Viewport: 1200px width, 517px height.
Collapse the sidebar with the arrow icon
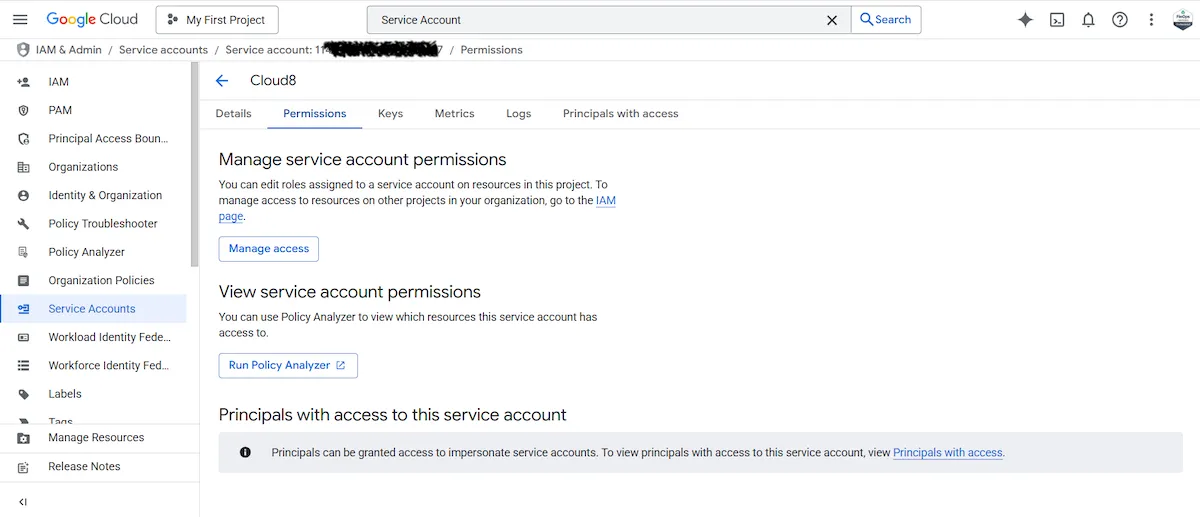pyautogui.click(x=23, y=502)
